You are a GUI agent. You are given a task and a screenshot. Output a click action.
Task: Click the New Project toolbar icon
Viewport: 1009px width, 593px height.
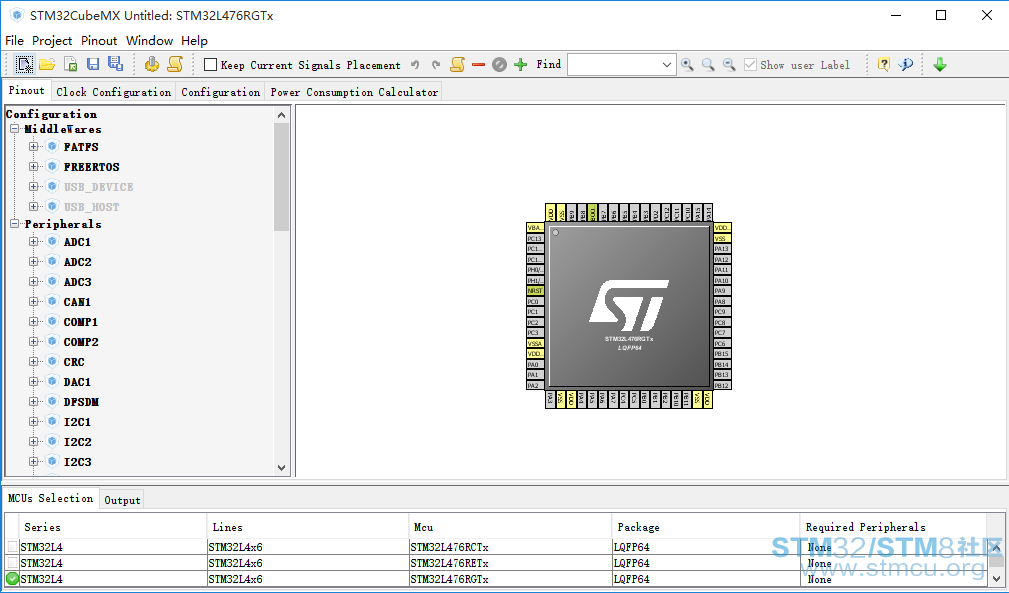click(x=24, y=64)
